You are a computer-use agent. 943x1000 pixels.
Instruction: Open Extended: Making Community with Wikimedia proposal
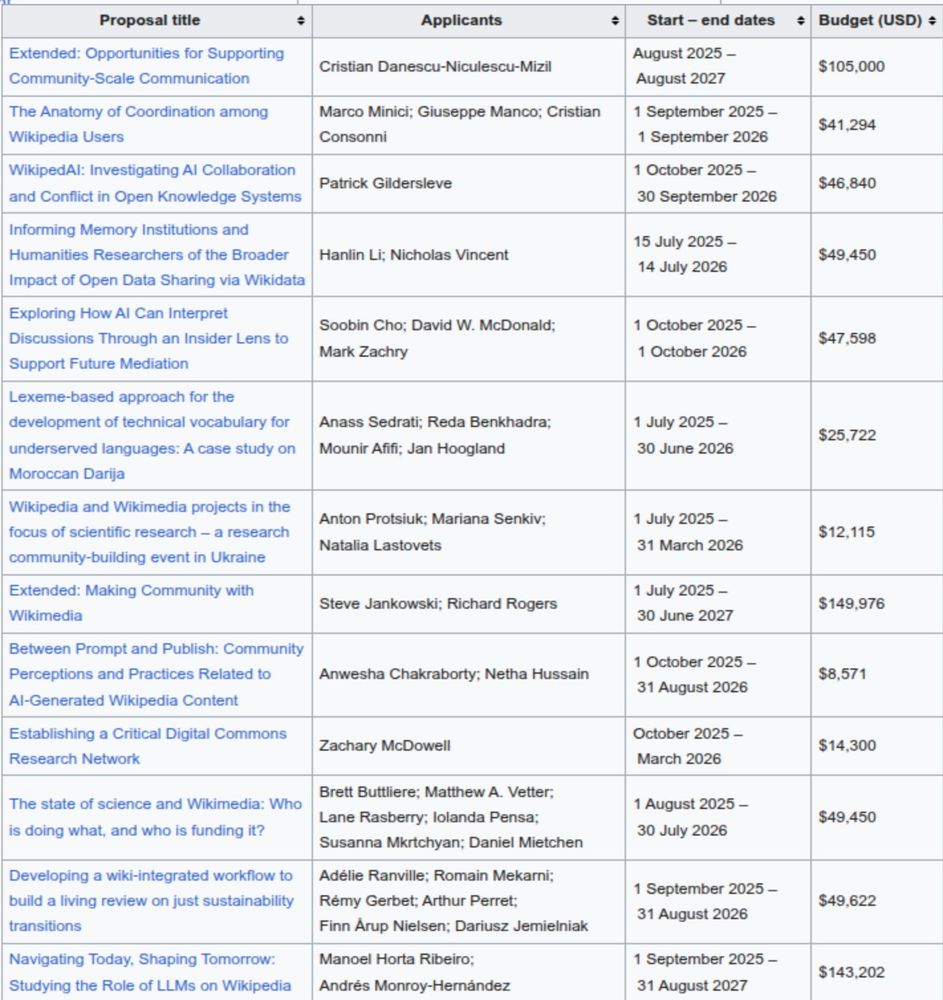coord(131,603)
